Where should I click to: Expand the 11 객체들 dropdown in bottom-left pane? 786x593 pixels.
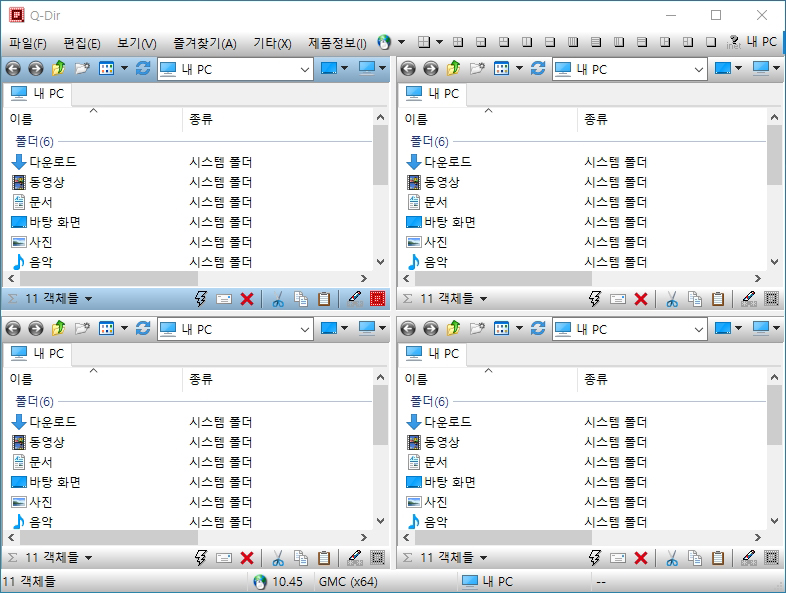pyautogui.click(x=88, y=557)
